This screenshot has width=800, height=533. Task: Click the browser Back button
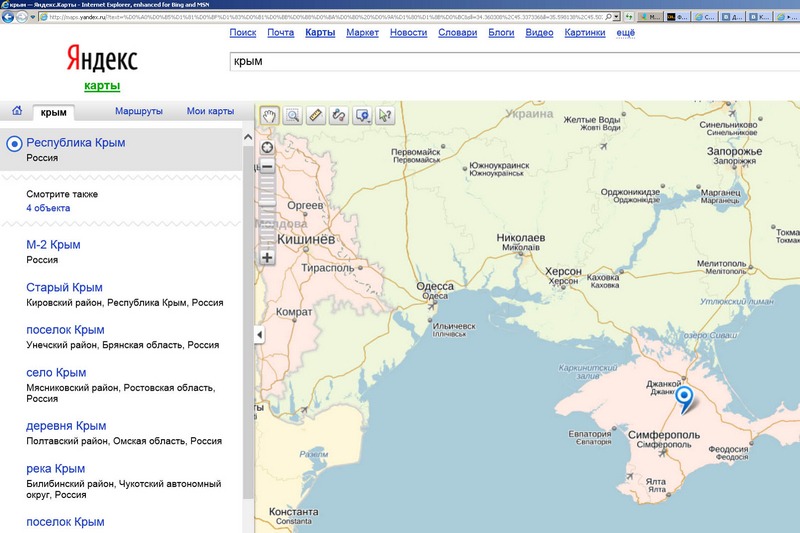(x=8, y=17)
